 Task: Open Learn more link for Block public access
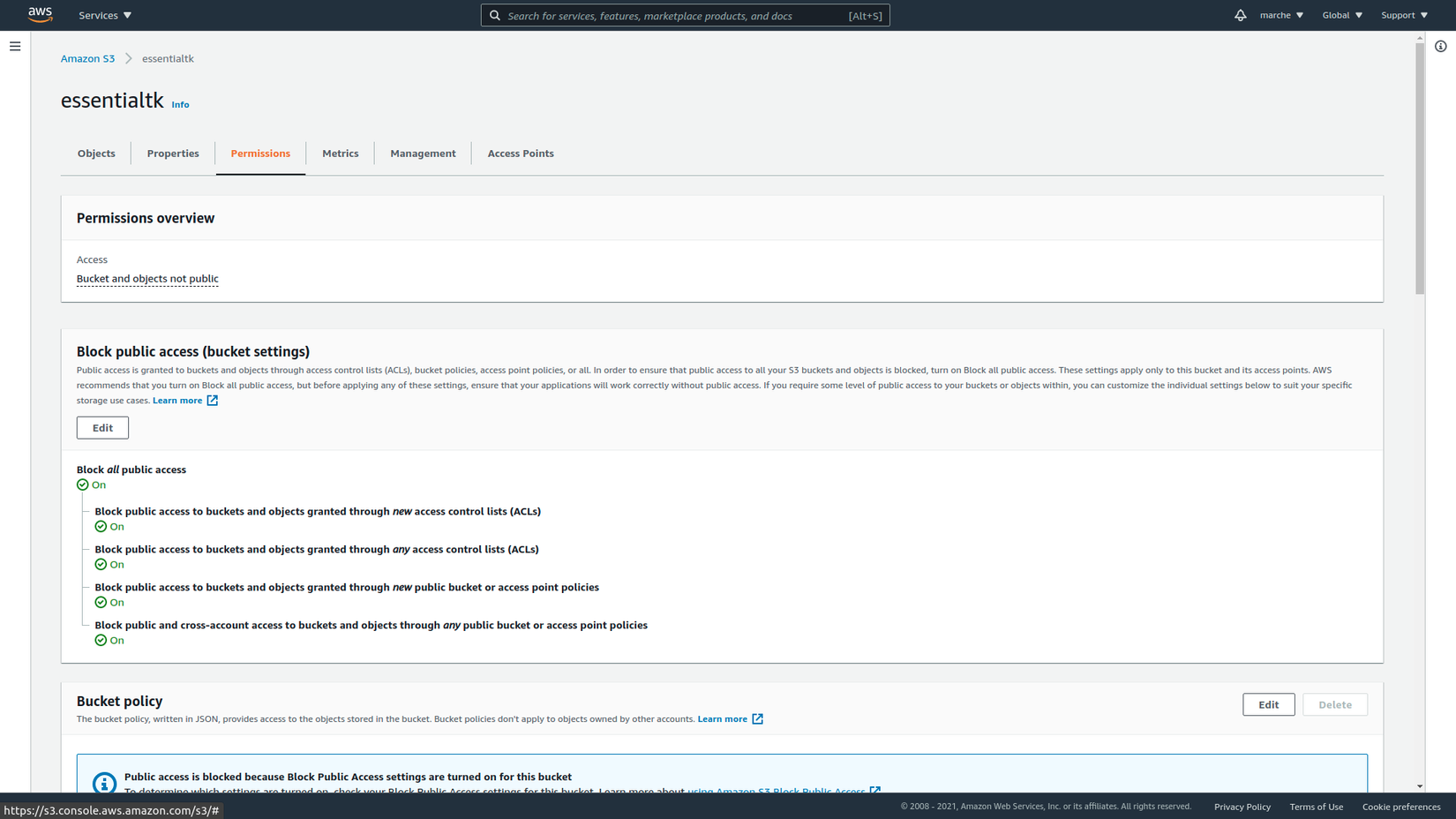pyautogui.click(x=177, y=401)
